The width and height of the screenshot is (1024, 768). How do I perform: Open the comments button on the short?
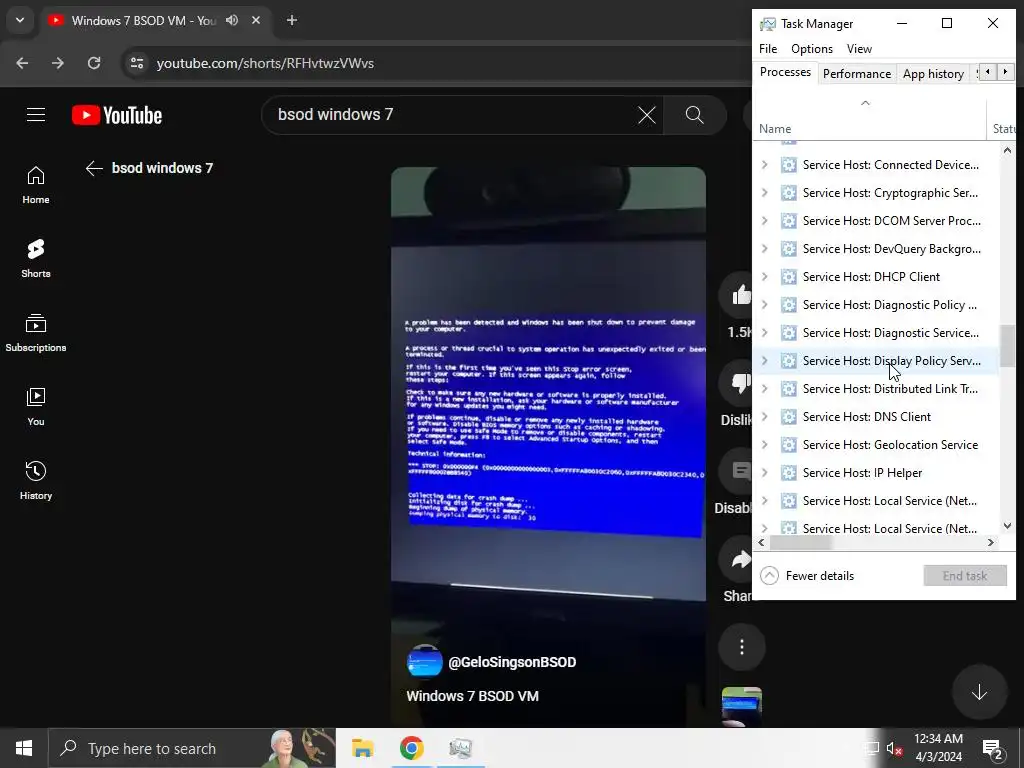[x=738, y=471]
